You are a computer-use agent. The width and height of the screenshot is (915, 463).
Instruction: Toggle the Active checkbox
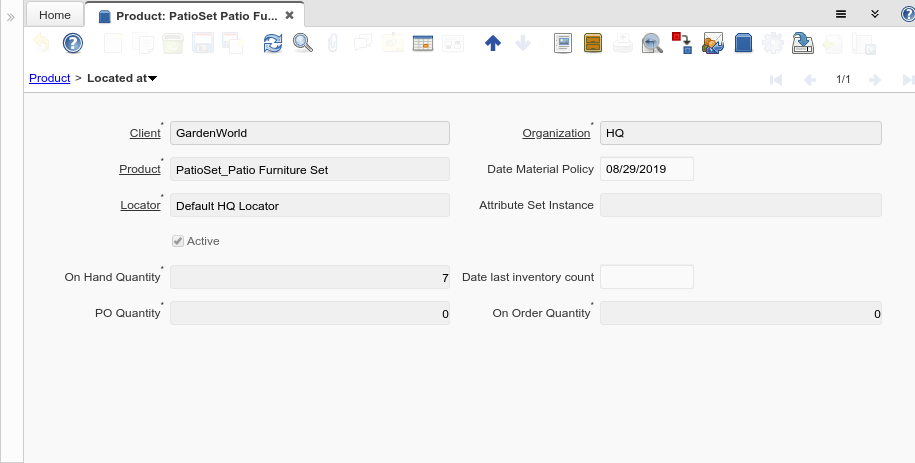click(178, 241)
